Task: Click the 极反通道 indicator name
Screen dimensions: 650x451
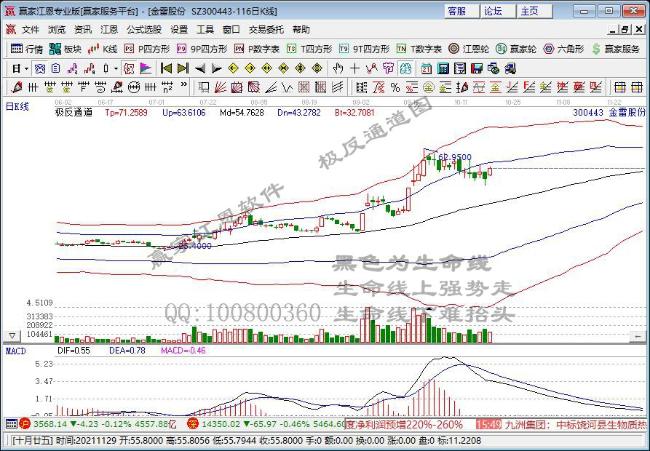Action: pyautogui.click(x=74, y=112)
